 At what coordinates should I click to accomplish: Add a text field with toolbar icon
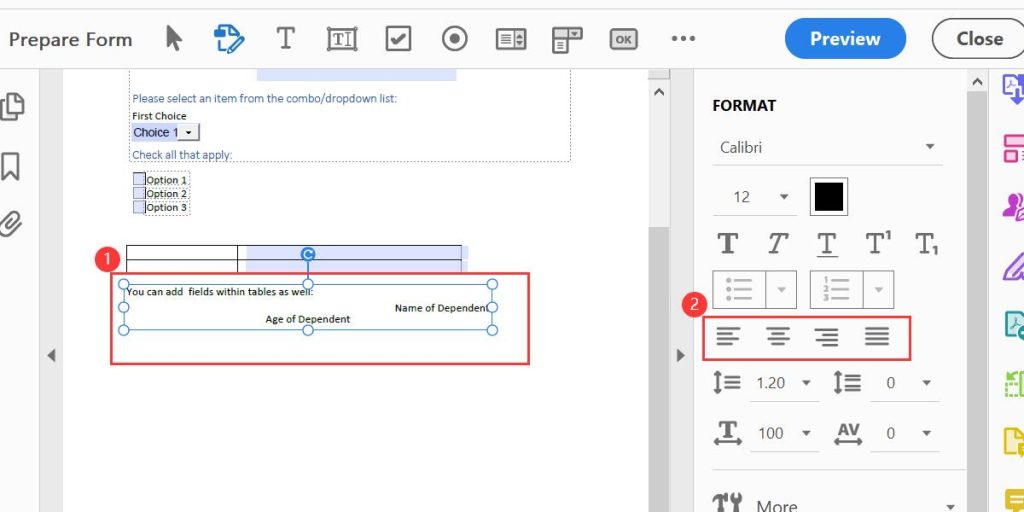click(342, 39)
